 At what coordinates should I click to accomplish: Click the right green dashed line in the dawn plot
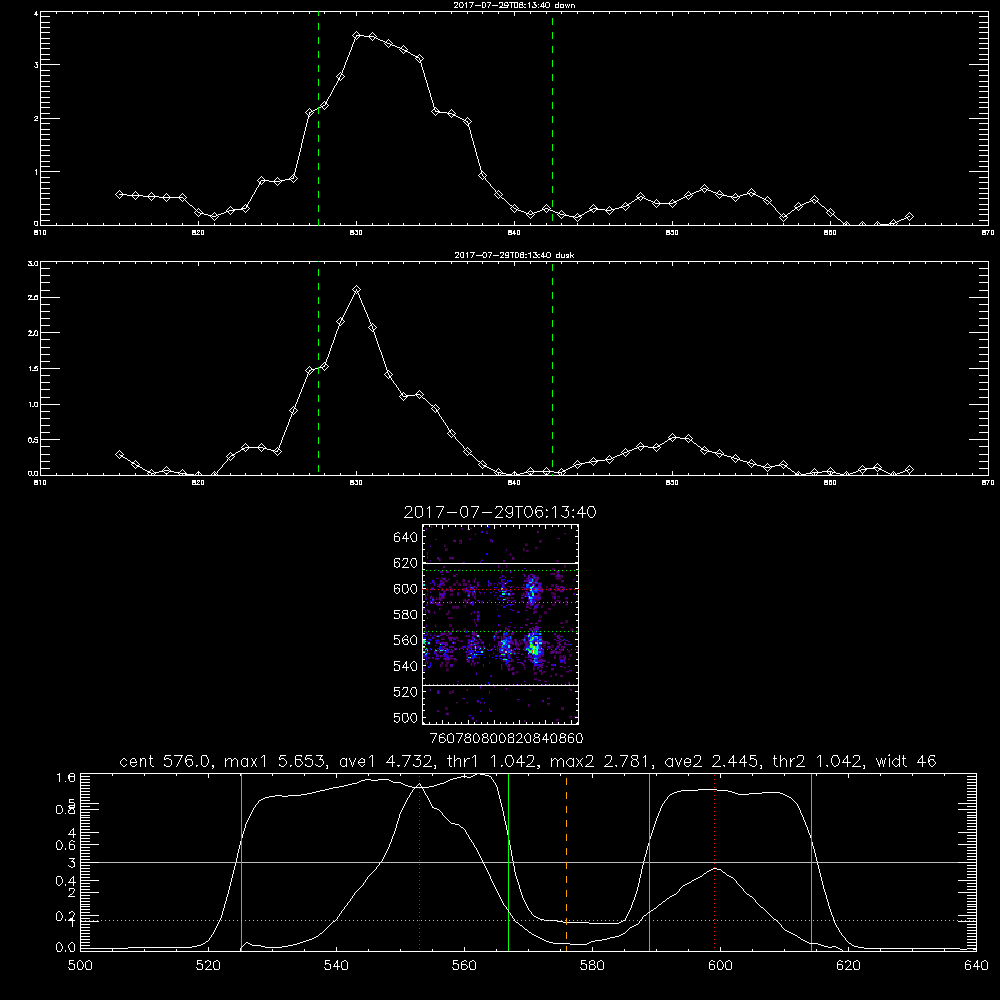coord(552,119)
